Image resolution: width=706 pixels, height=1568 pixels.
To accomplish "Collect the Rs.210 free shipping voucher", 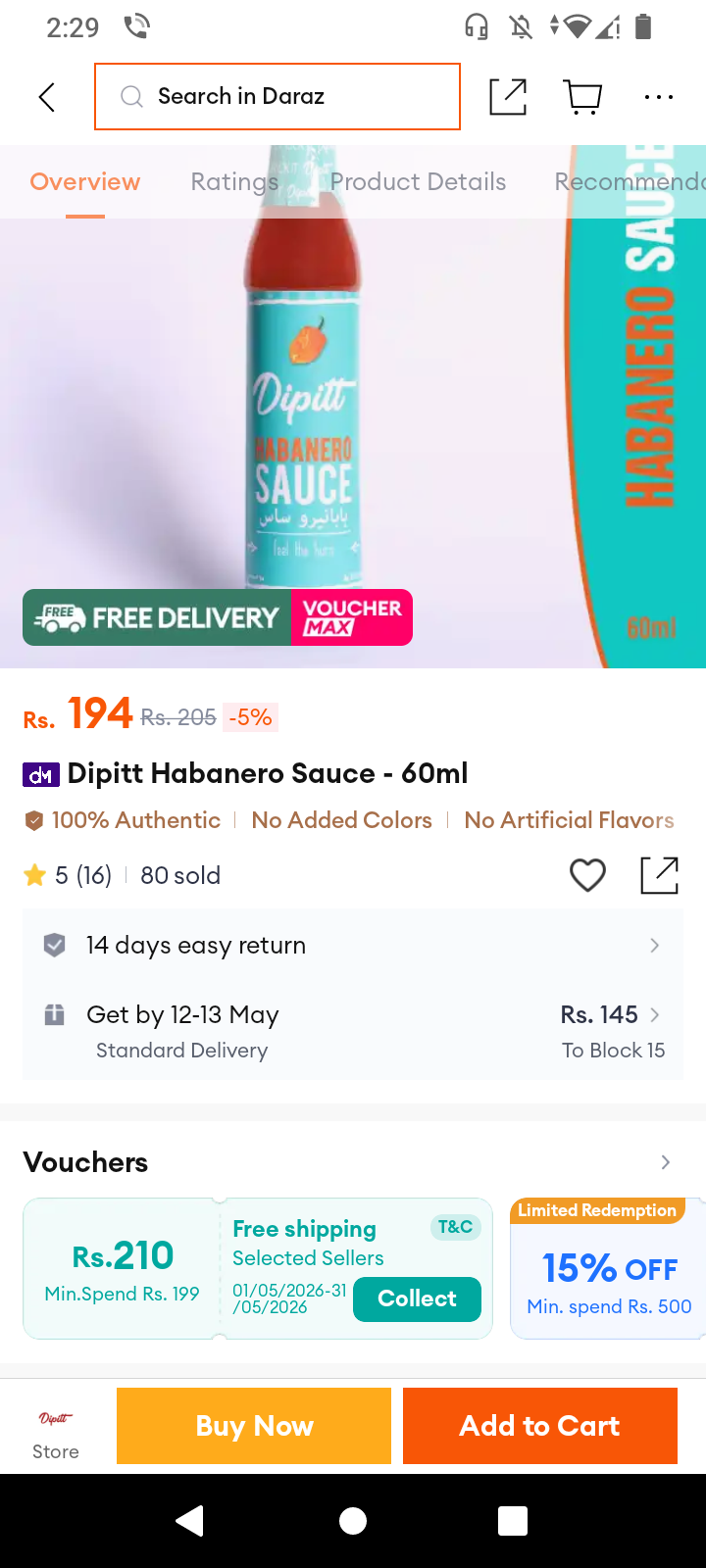I will 417,1298.
